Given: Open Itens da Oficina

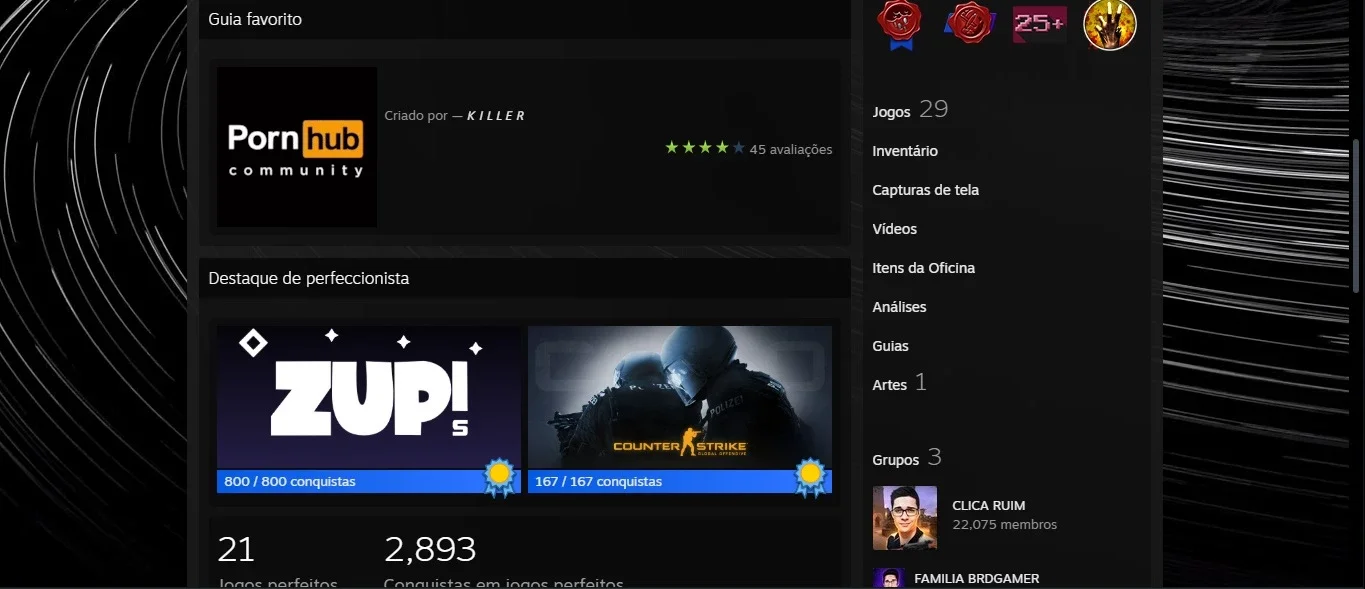Looking at the screenshot, I should pyautogui.click(x=924, y=268).
